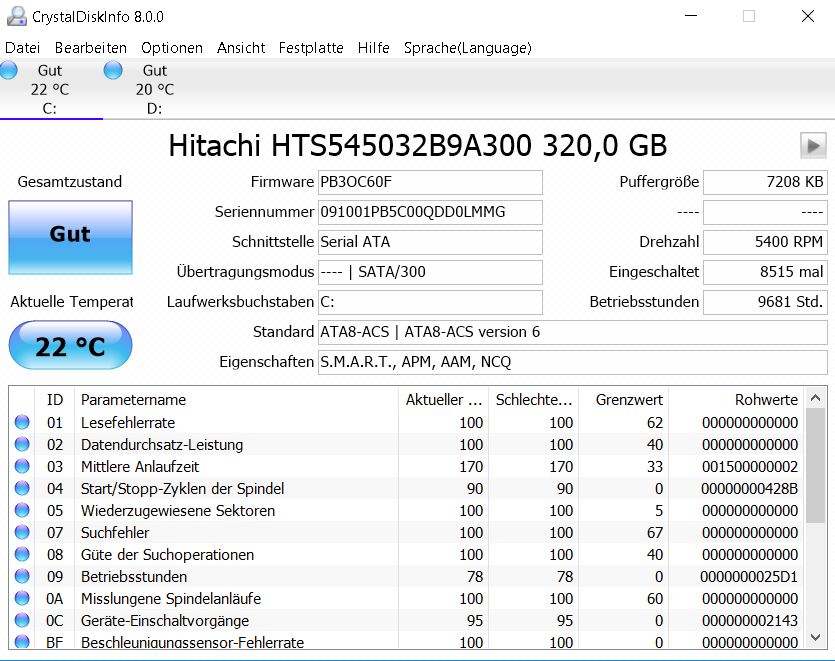The height and width of the screenshot is (661, 835).
Task: Open the Ansicht menu
Action: point(241,48)
